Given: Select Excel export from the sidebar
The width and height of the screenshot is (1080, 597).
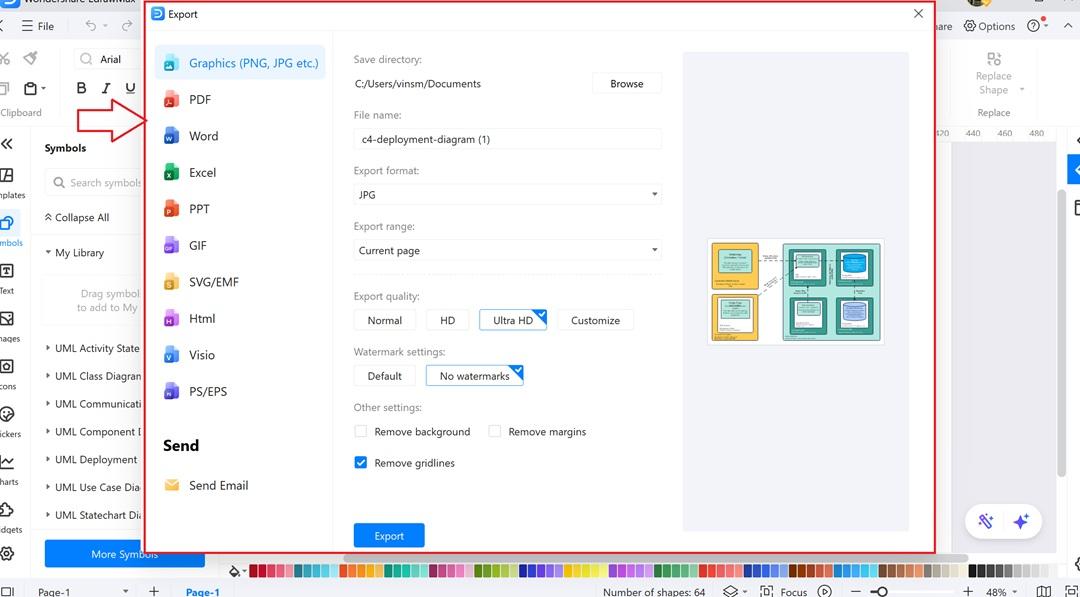Looking at the screenshot, I should (201, 172).
